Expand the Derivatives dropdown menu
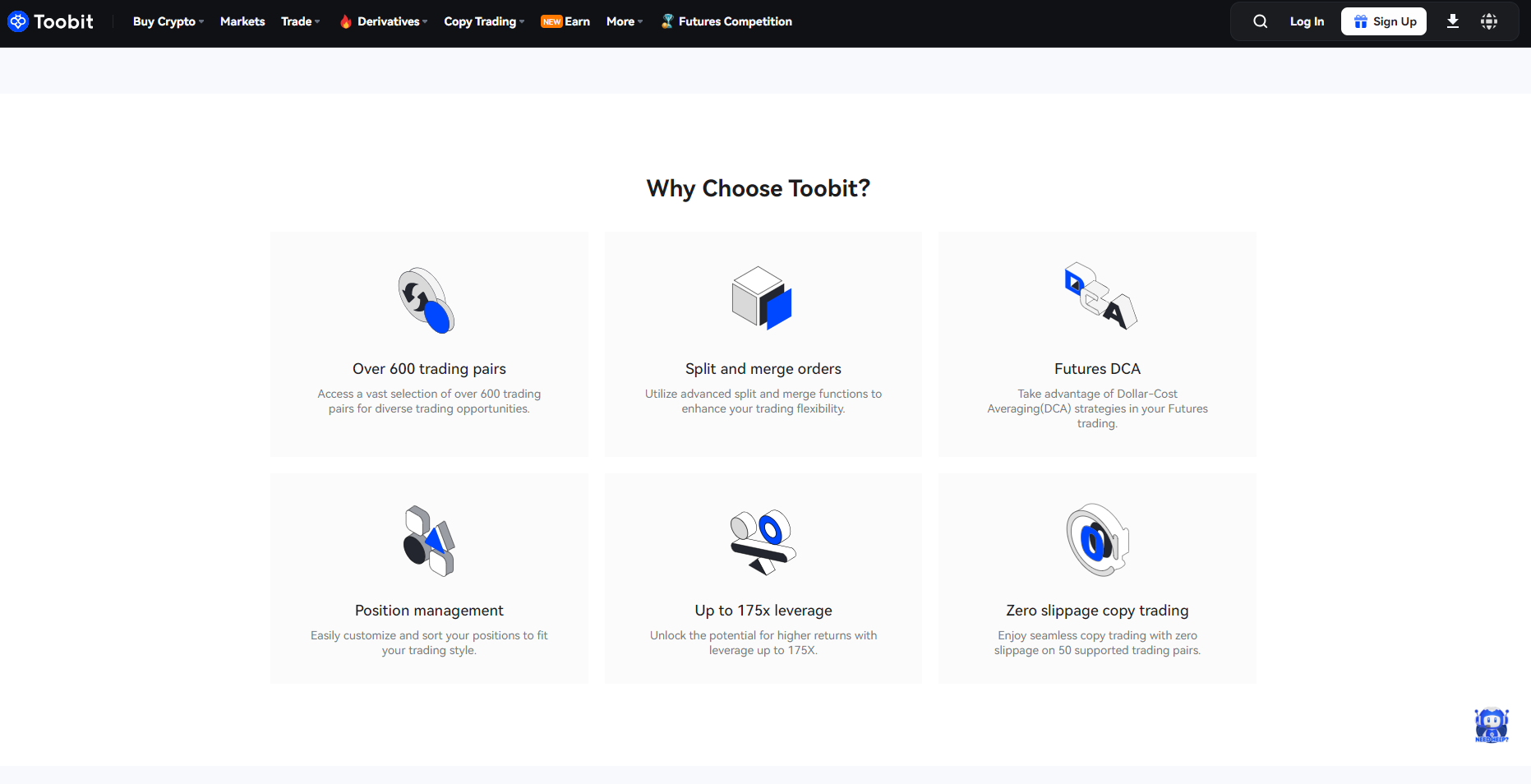The image size is (1531, 784). [393, 21]
